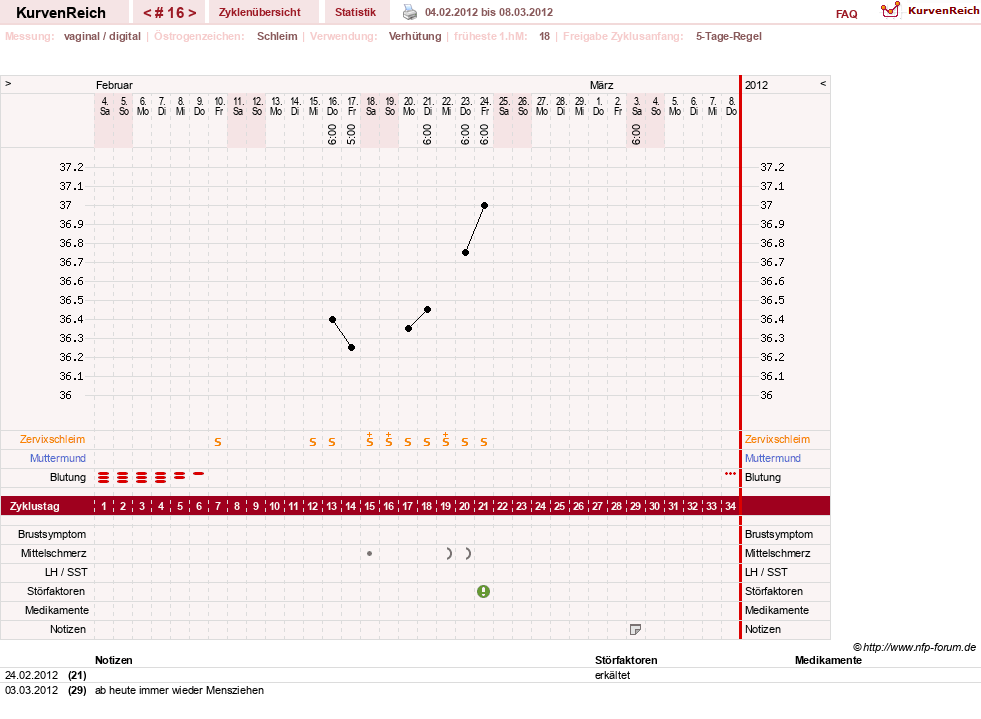981x719 pixels.
Task: Go to next cycle with right angle bracket
Action: (x=192, y=13)
